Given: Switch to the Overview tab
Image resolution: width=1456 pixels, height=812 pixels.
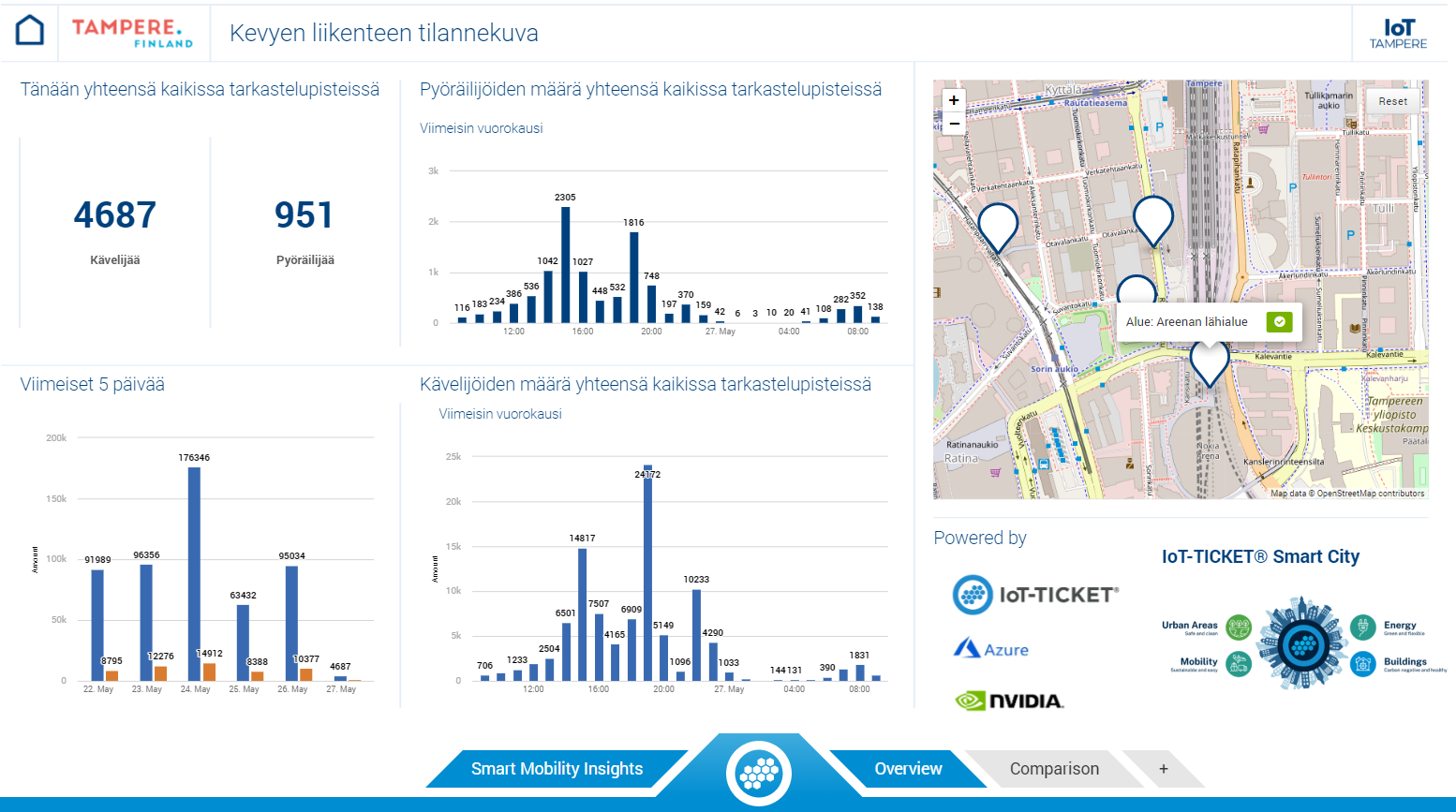Looking at the screenshot, I should click(908, 769).
